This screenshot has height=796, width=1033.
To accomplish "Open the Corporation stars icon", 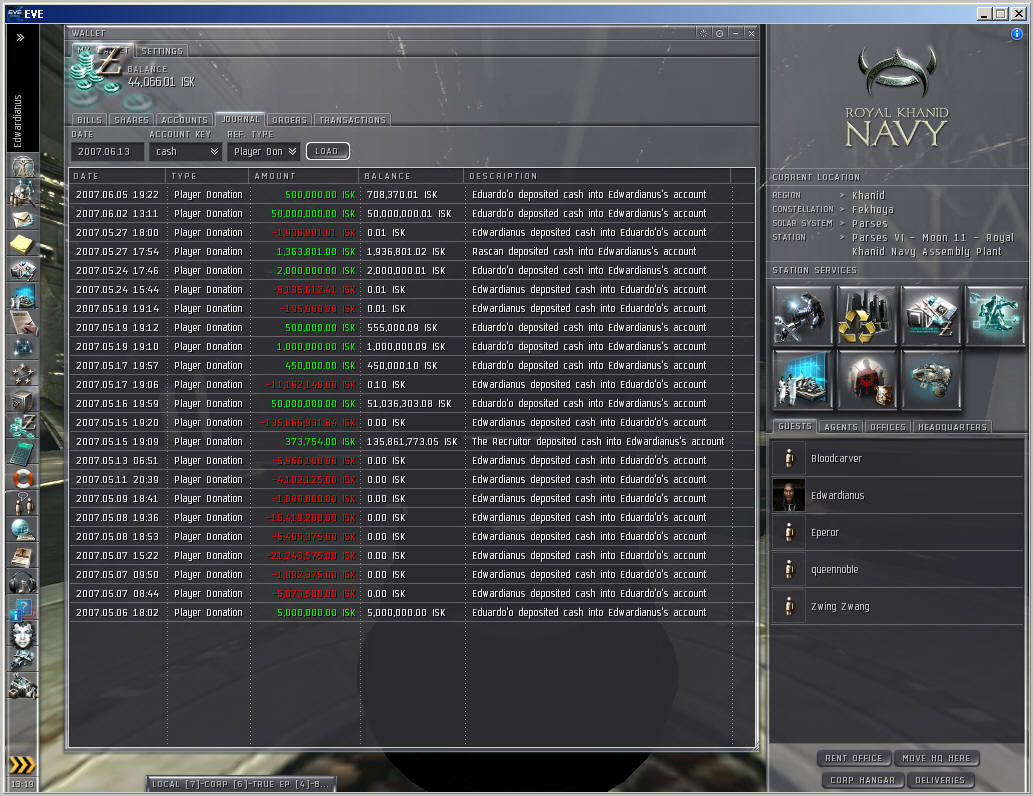I will (22, 373).
